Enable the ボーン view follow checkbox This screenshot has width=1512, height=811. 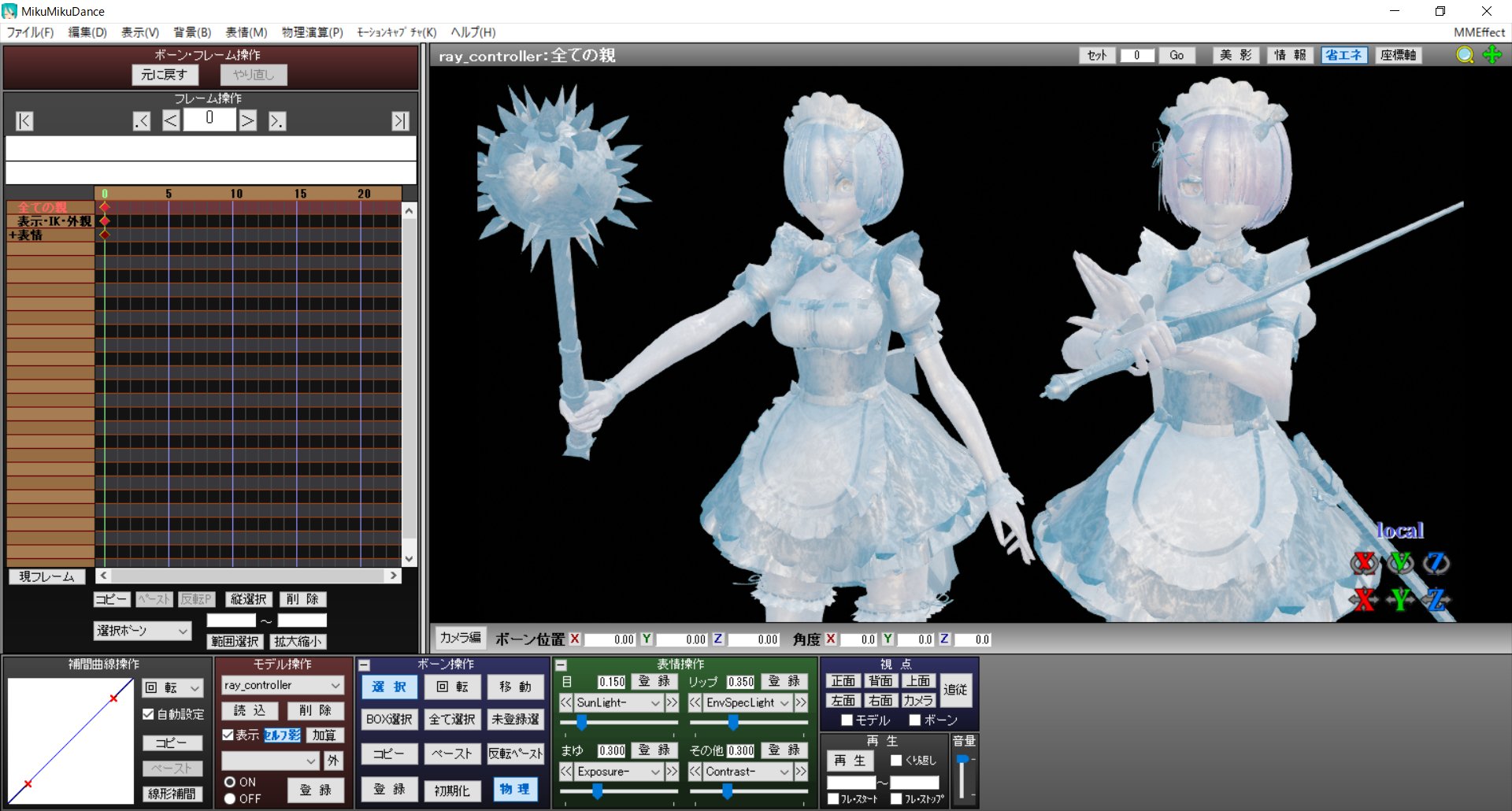pyautogui.click(x=915, y=720)
